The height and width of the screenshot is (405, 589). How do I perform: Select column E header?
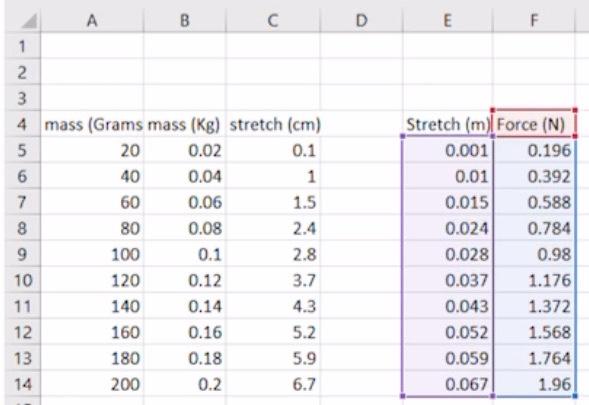(447, 21)
